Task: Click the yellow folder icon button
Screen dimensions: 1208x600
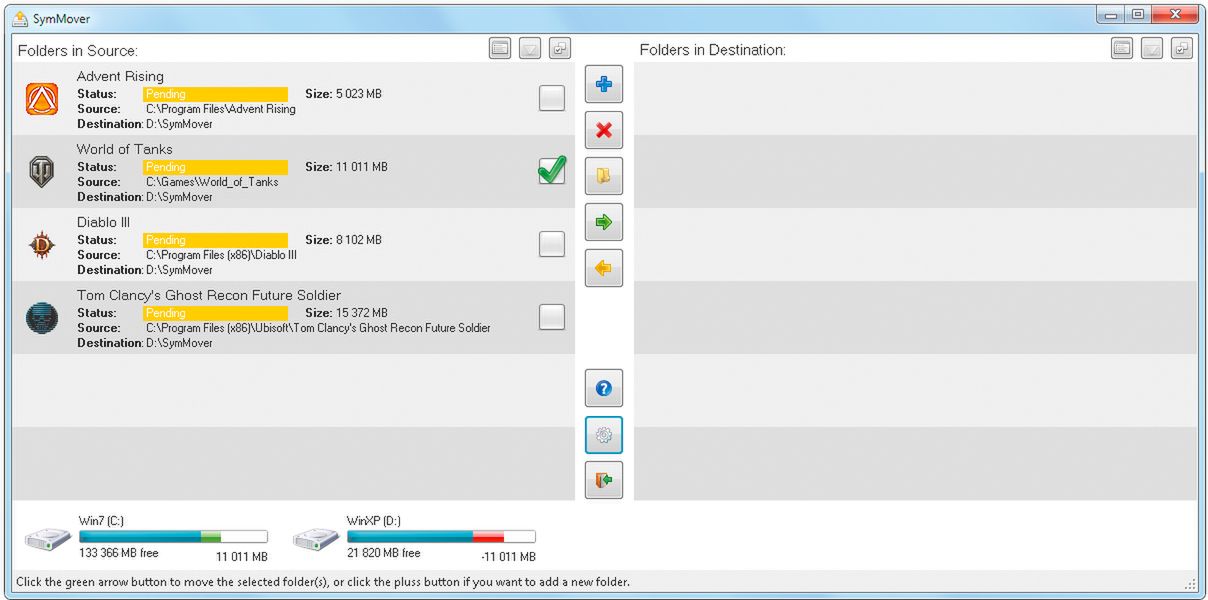Action: 603,176
